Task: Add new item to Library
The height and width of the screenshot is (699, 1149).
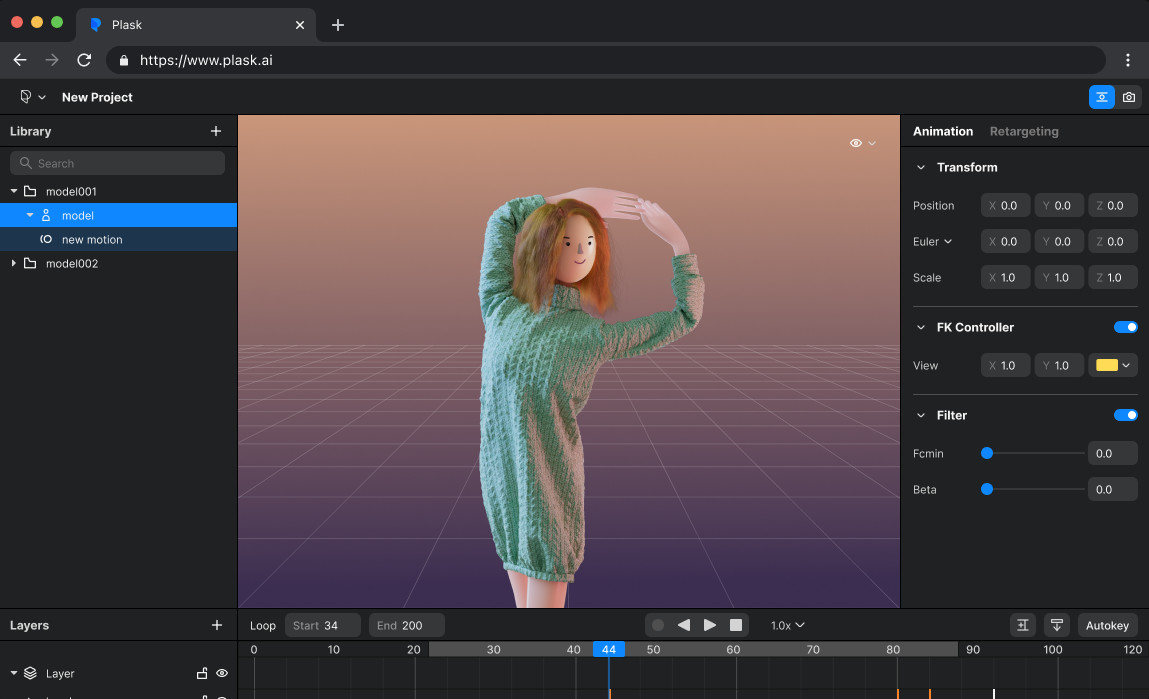Action: tap(216, 131)
